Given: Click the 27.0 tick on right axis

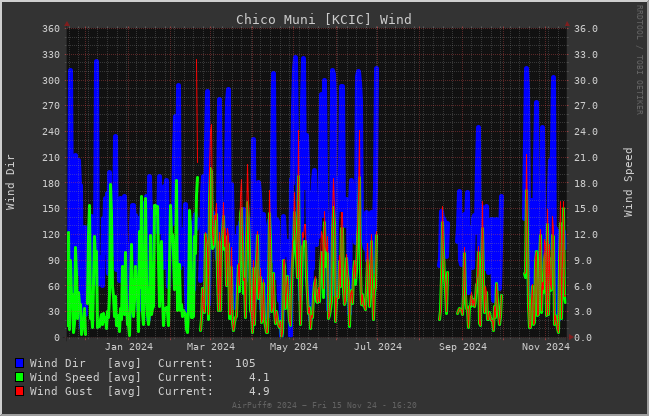Looking at the screenshot, I should pos(585,106).
